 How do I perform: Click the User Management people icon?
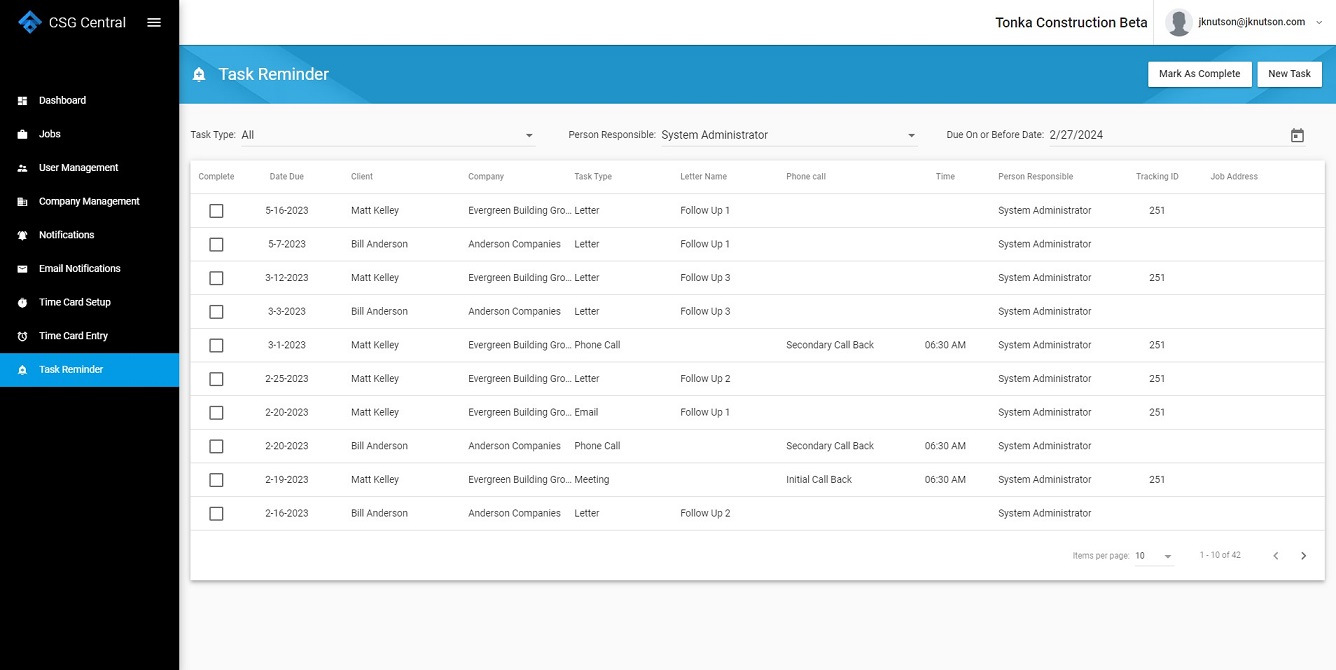(x=22, y=168)
